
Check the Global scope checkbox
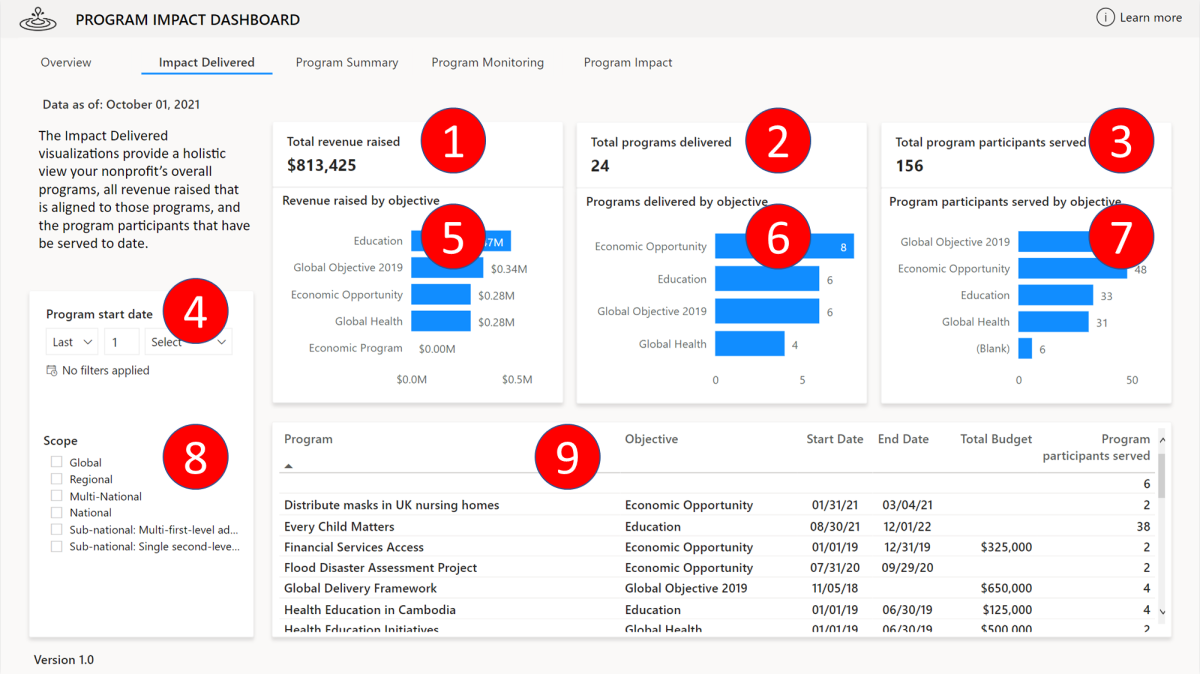(56, 463)
